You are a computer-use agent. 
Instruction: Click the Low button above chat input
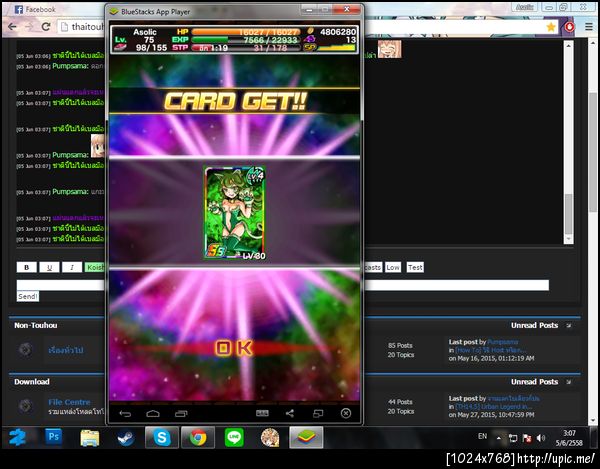point(393,267)
